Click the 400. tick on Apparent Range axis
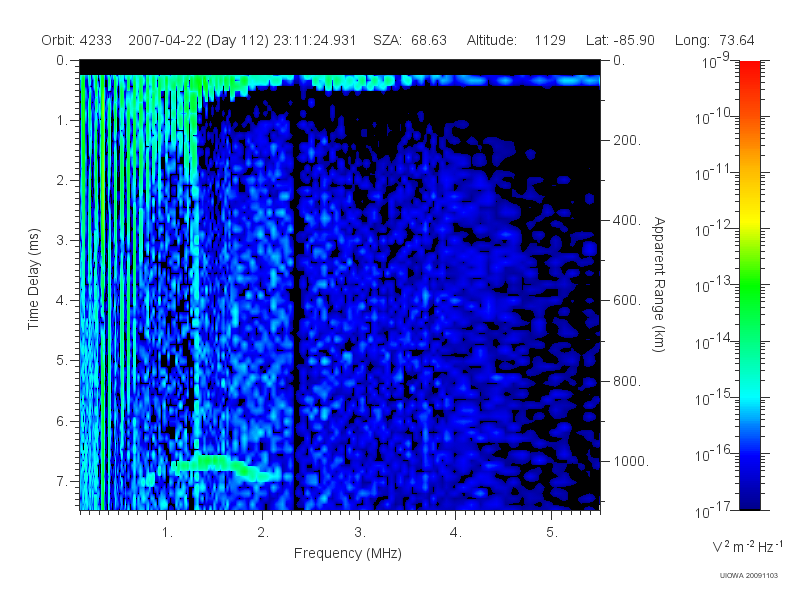The image size is (800, 600). (627, 220)
